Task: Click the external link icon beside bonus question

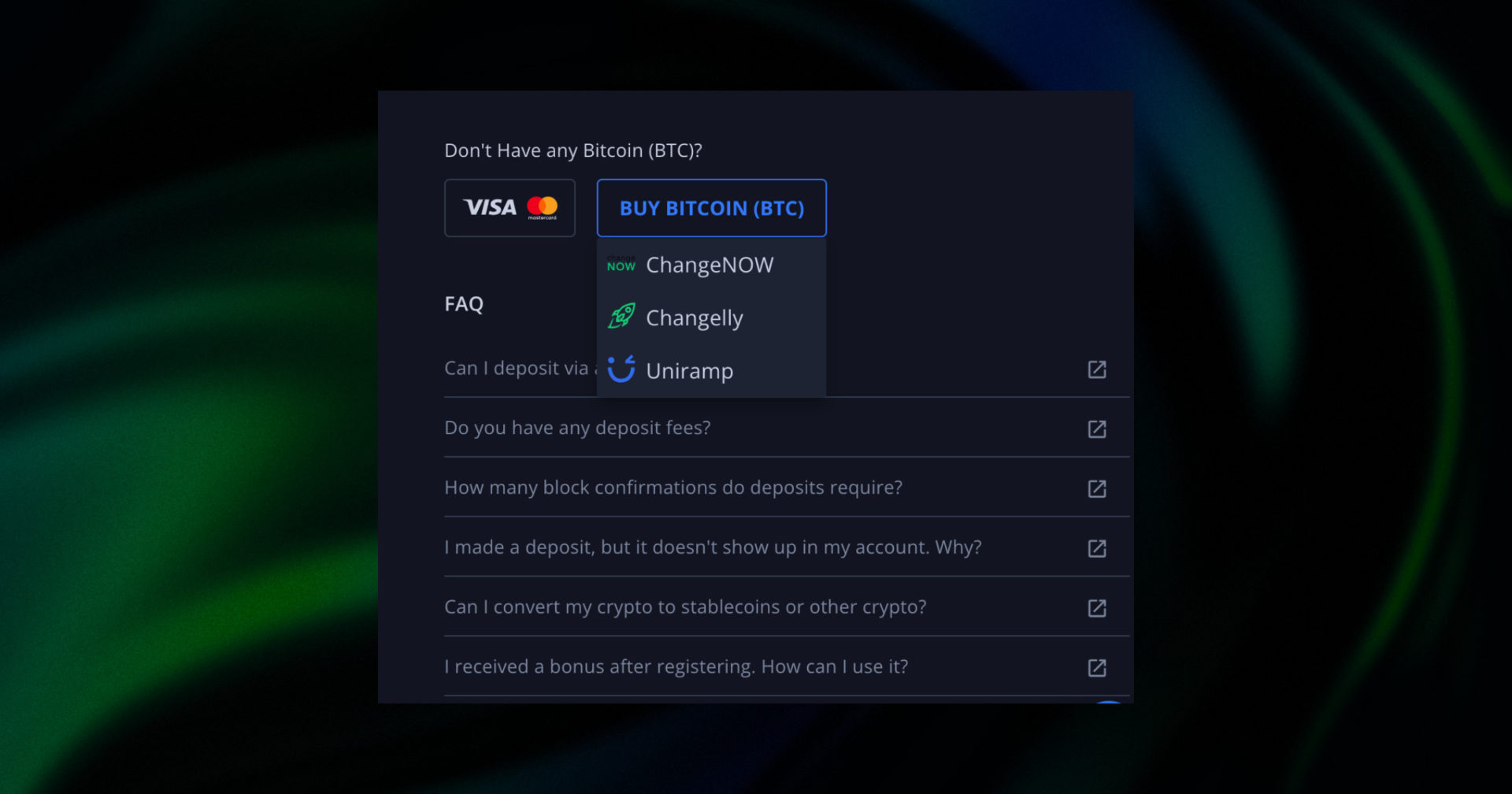Action: [x=1097, y=668]
